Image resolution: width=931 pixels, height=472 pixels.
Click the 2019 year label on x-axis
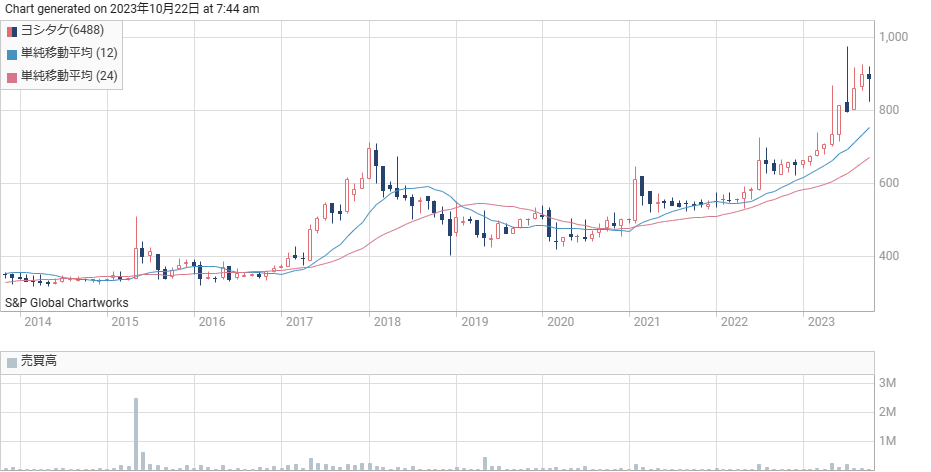[x=474, y=322]
